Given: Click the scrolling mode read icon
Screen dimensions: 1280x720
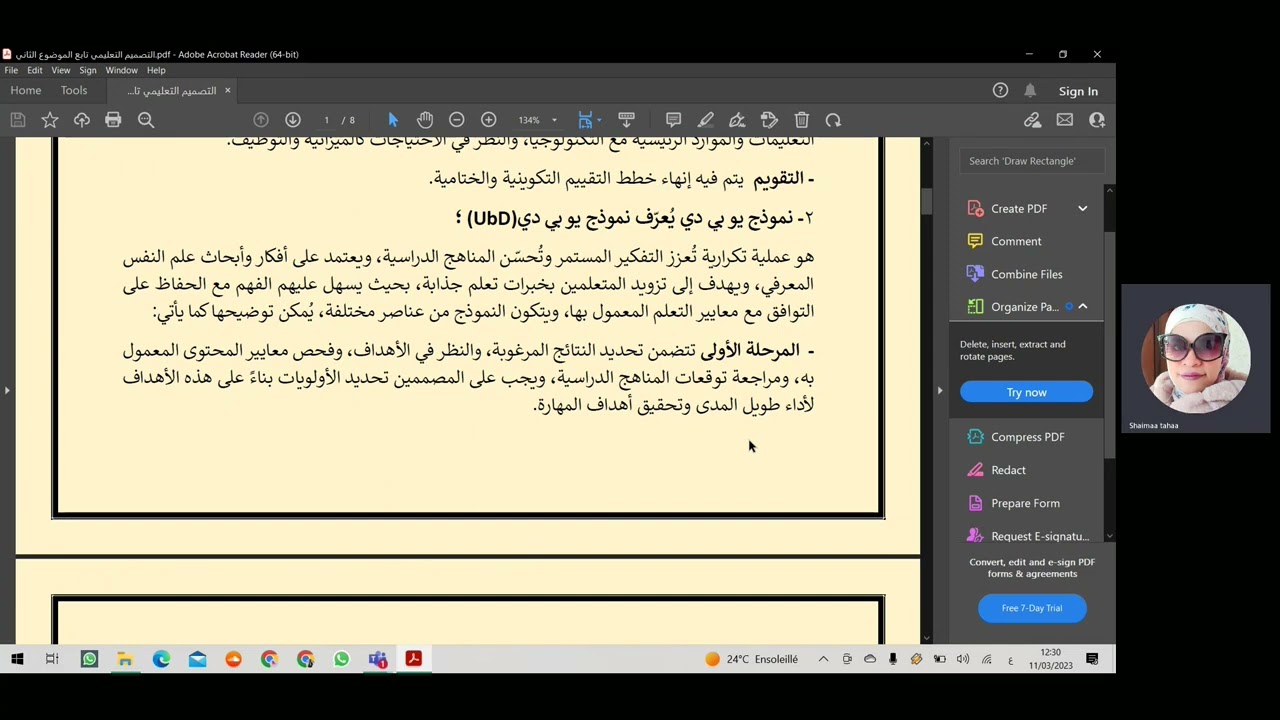Looking at the screenshot, I should coord(627,120).
